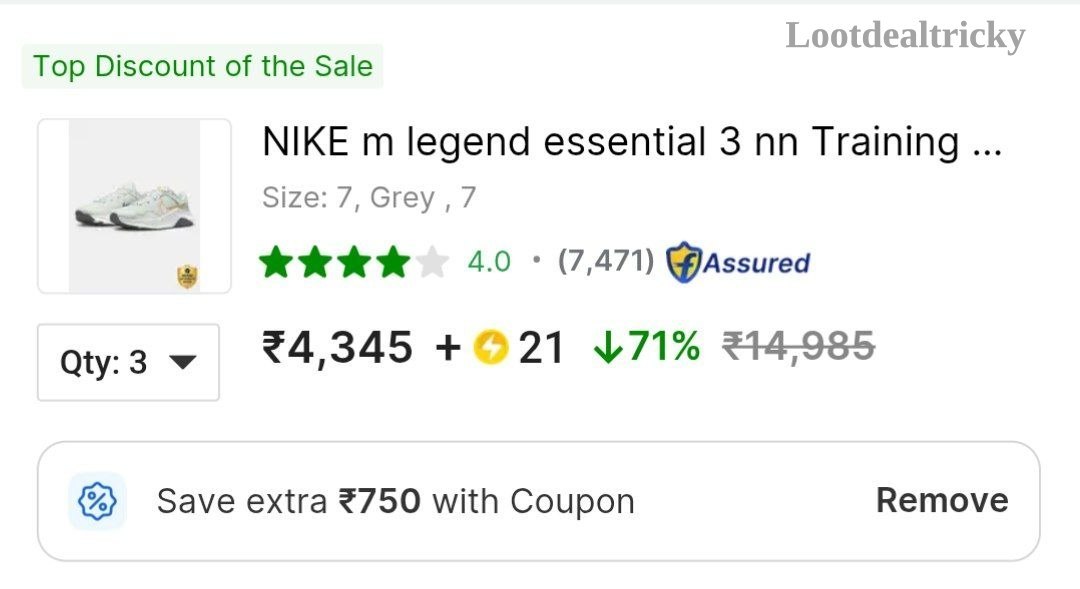Remove the applied ₹750 coupon
The height and width of the screenshot is (589, 1080).
tap(942, 500)
